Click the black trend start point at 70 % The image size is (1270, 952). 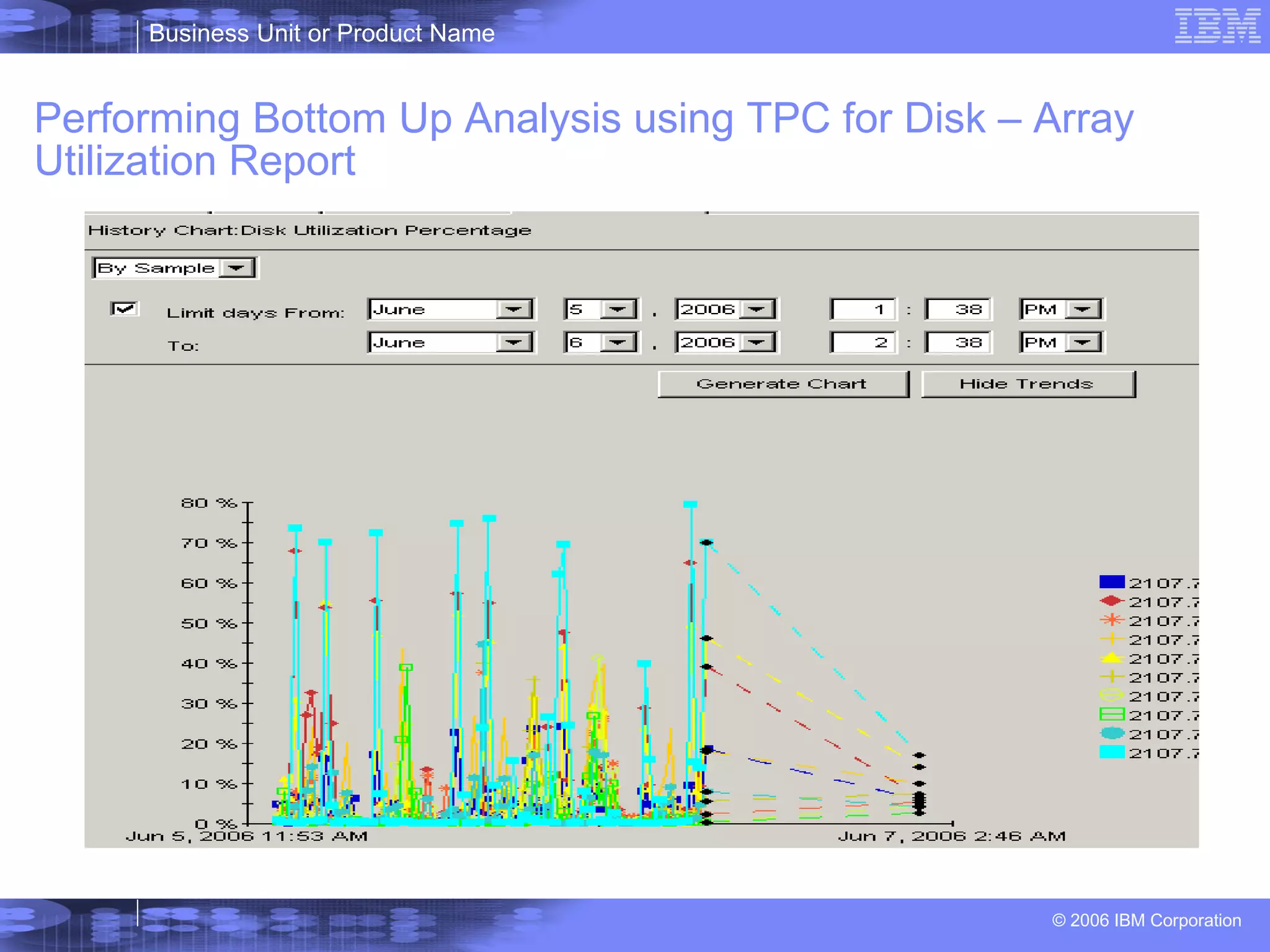point(706,543)
